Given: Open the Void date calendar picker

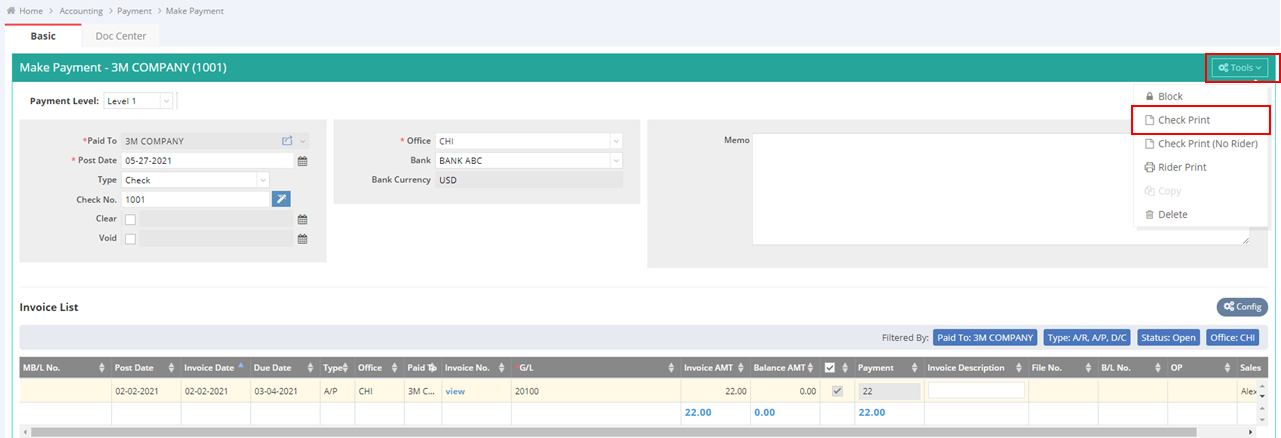Looking at the screenshot, I should pos(302,239).
